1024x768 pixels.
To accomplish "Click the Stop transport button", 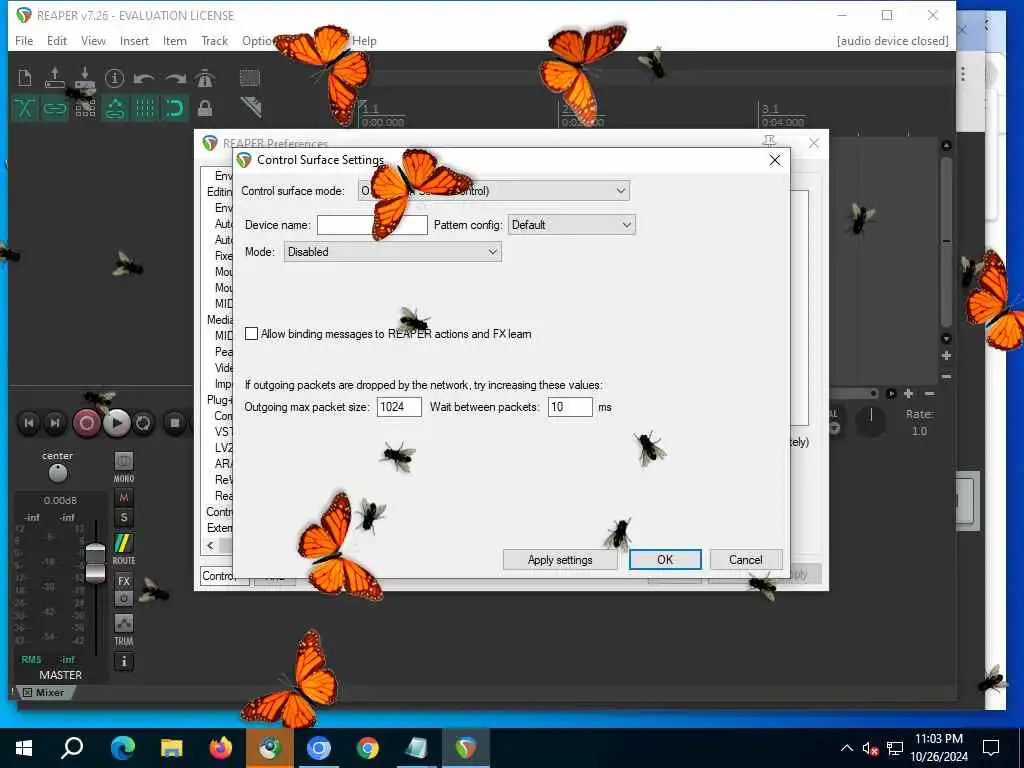I will (174, 423).
